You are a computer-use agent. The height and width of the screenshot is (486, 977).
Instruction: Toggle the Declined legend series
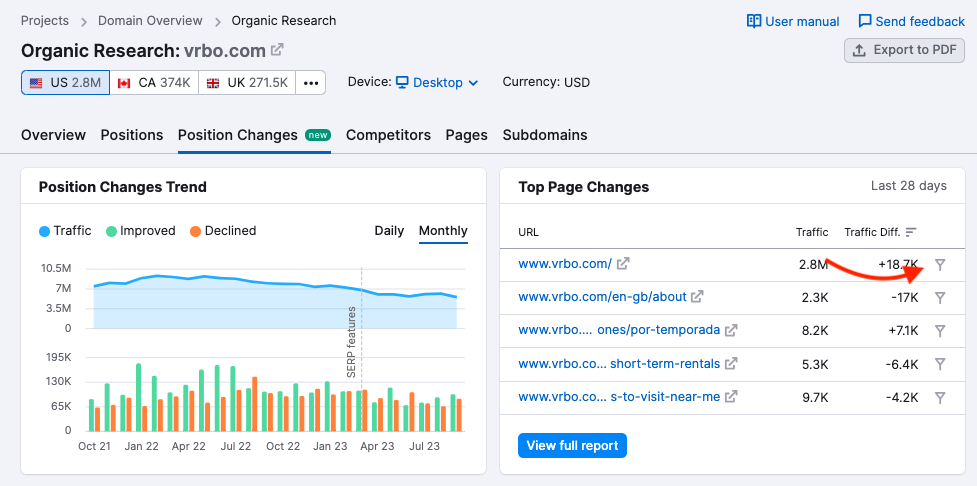[x=222, y=231]
